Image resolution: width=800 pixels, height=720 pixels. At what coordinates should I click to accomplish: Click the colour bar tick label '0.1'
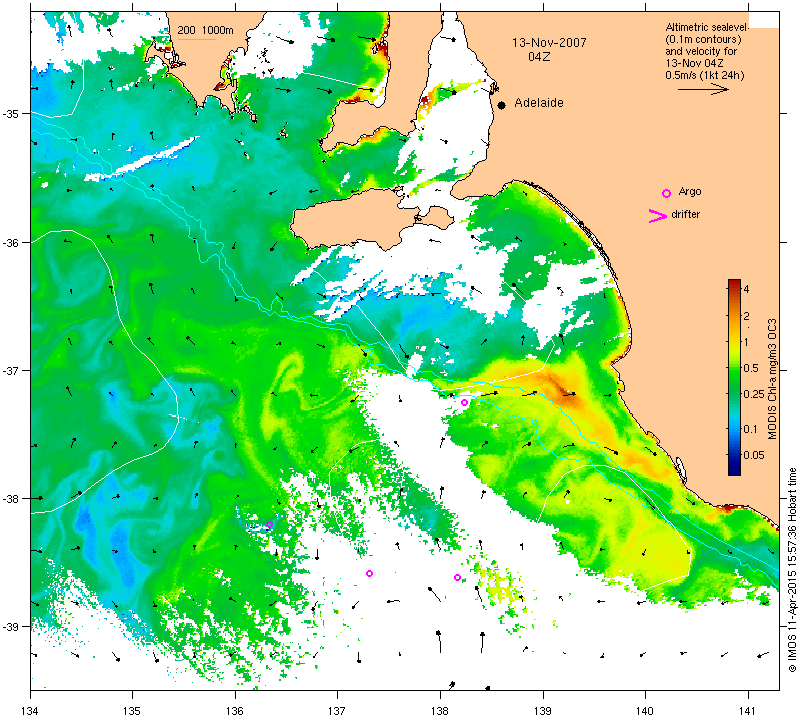point(751,429)
